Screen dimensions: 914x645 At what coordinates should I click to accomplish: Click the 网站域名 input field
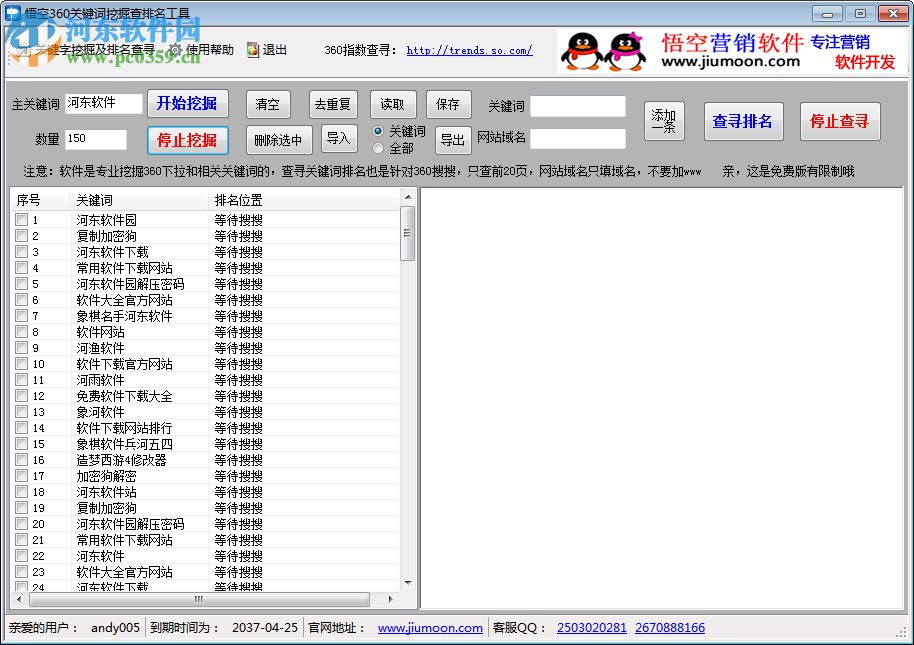[x=578, y=138]
